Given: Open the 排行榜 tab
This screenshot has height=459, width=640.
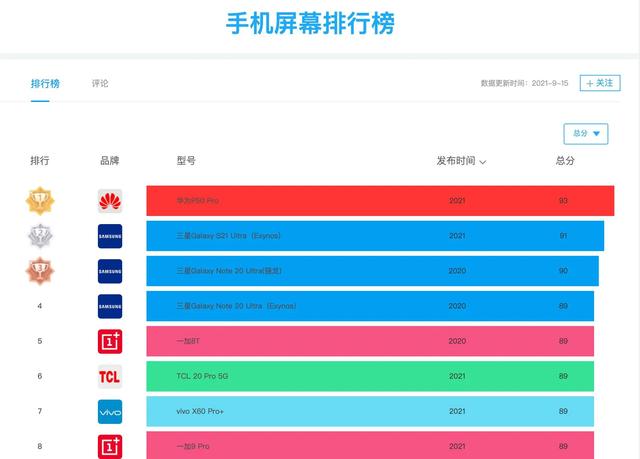Looking at the screenshot, I should pyautogui.click(x=45, y=84).
